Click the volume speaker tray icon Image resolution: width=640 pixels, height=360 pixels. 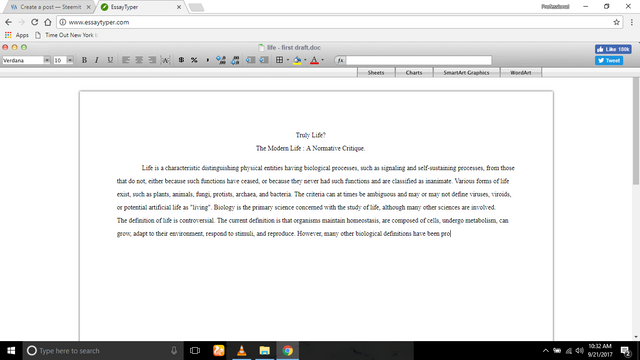[x=580, y=351]
